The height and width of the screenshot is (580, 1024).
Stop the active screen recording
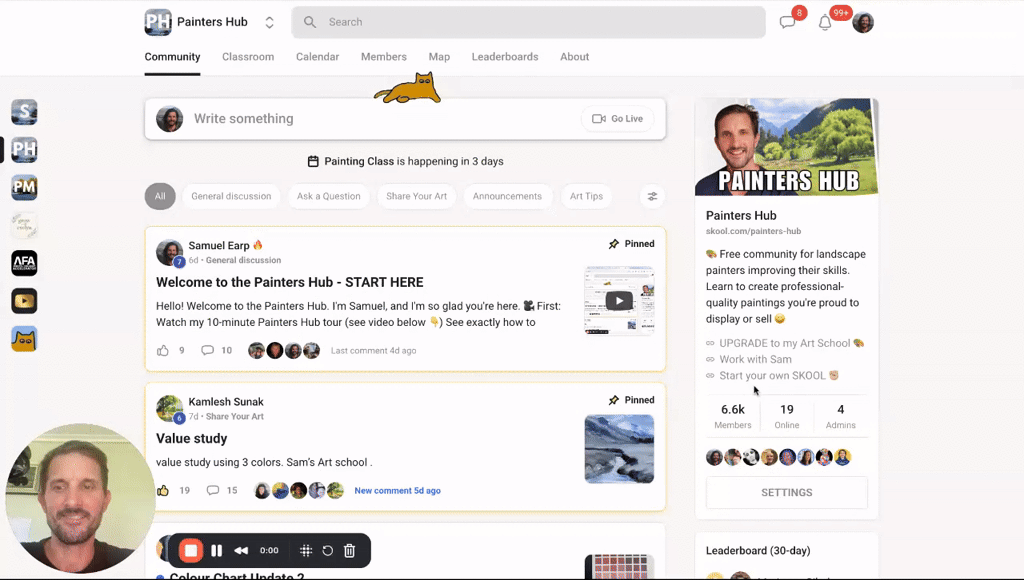click(x=191, y=550)
